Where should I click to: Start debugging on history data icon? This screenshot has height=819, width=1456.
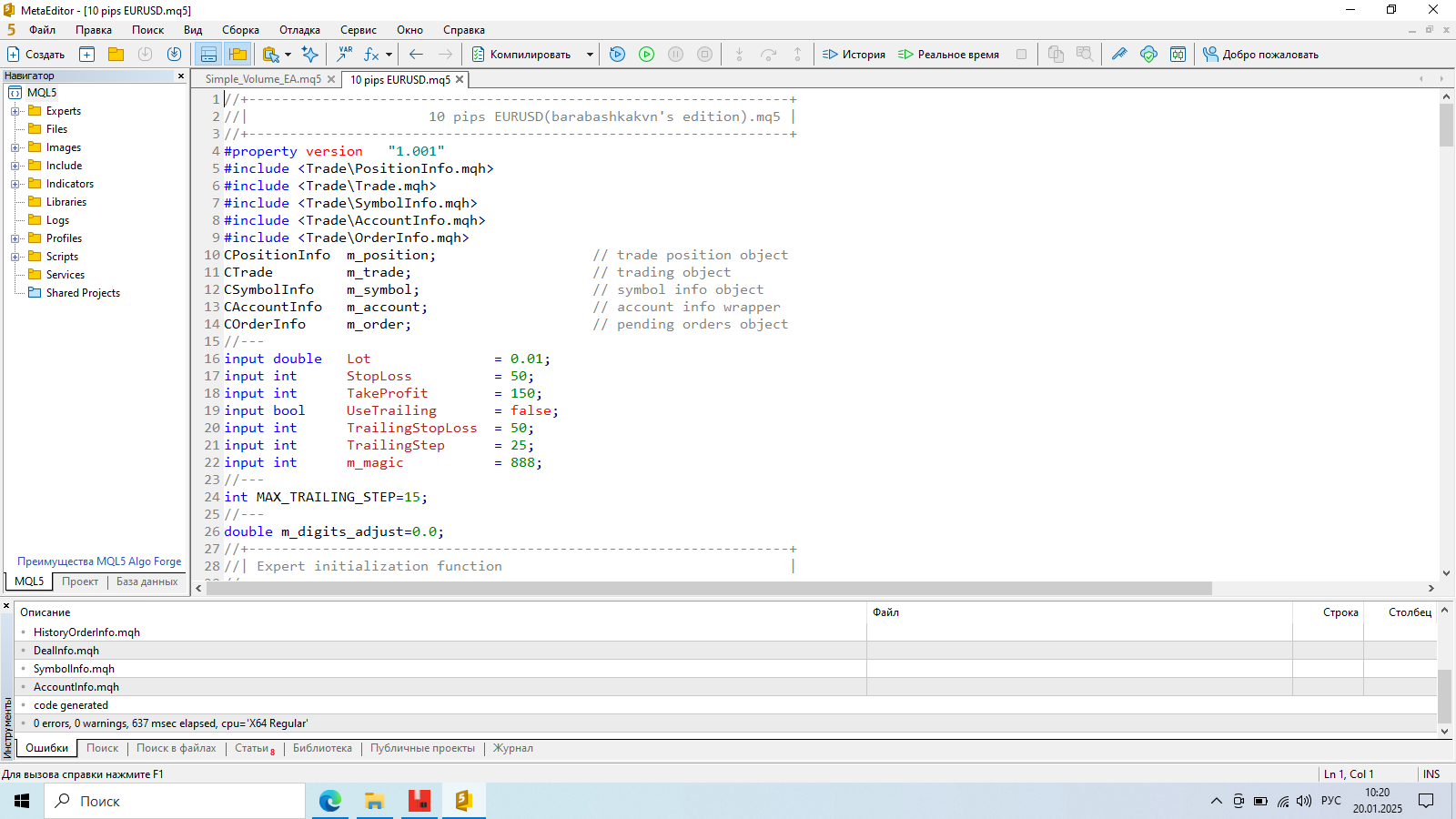point(617,55)
